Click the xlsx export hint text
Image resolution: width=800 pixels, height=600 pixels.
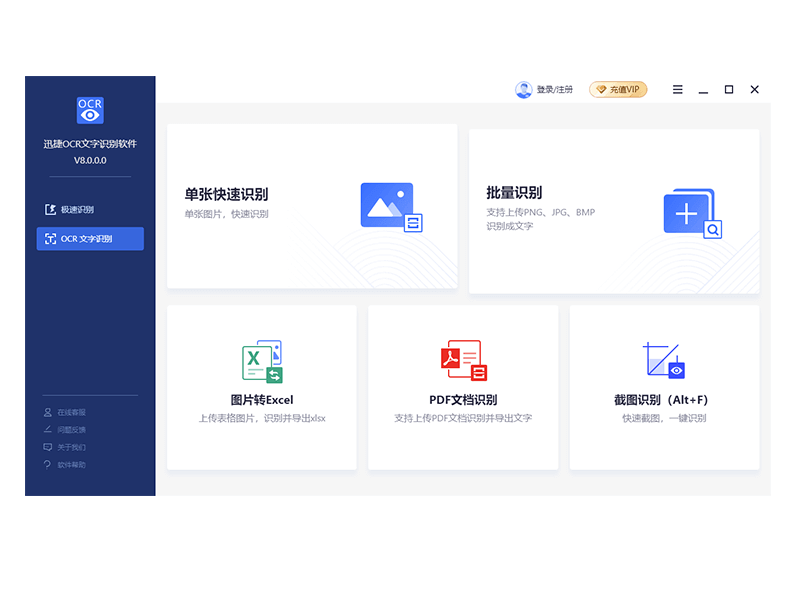click(261, 418)
